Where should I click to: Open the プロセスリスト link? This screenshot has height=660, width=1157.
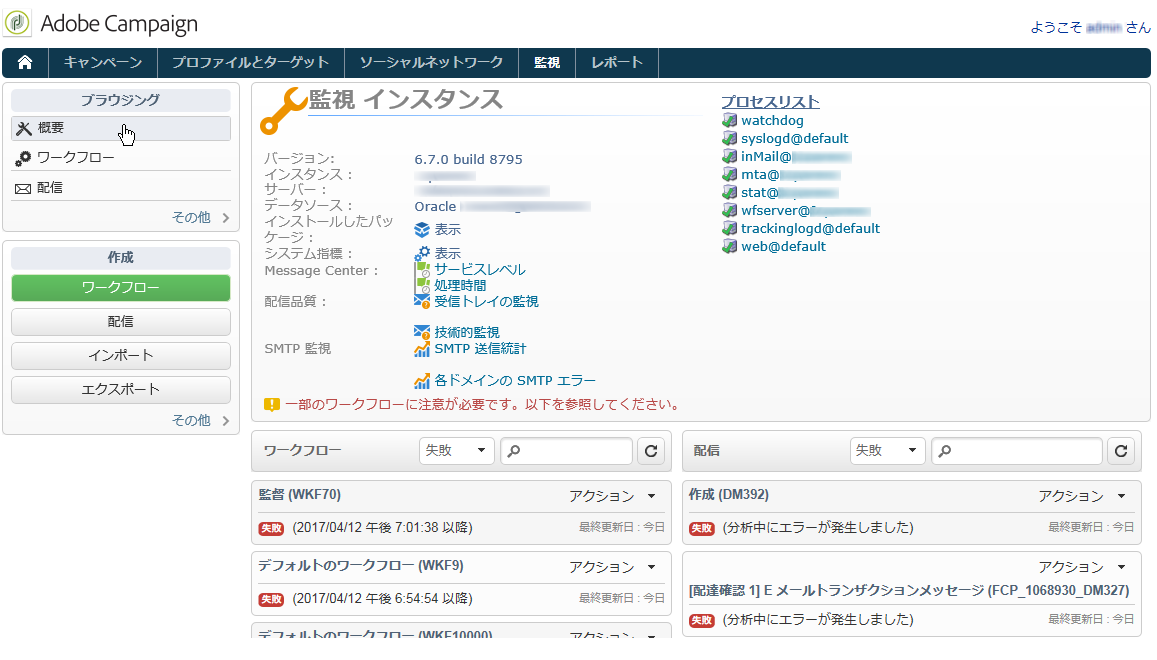click(770, 103)
